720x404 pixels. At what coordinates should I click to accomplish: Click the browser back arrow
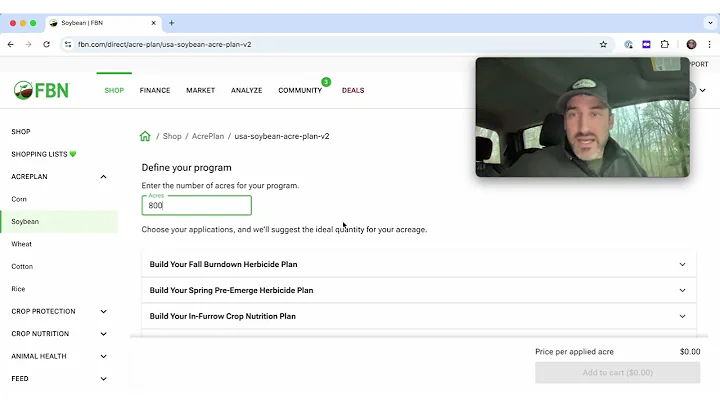11,45
